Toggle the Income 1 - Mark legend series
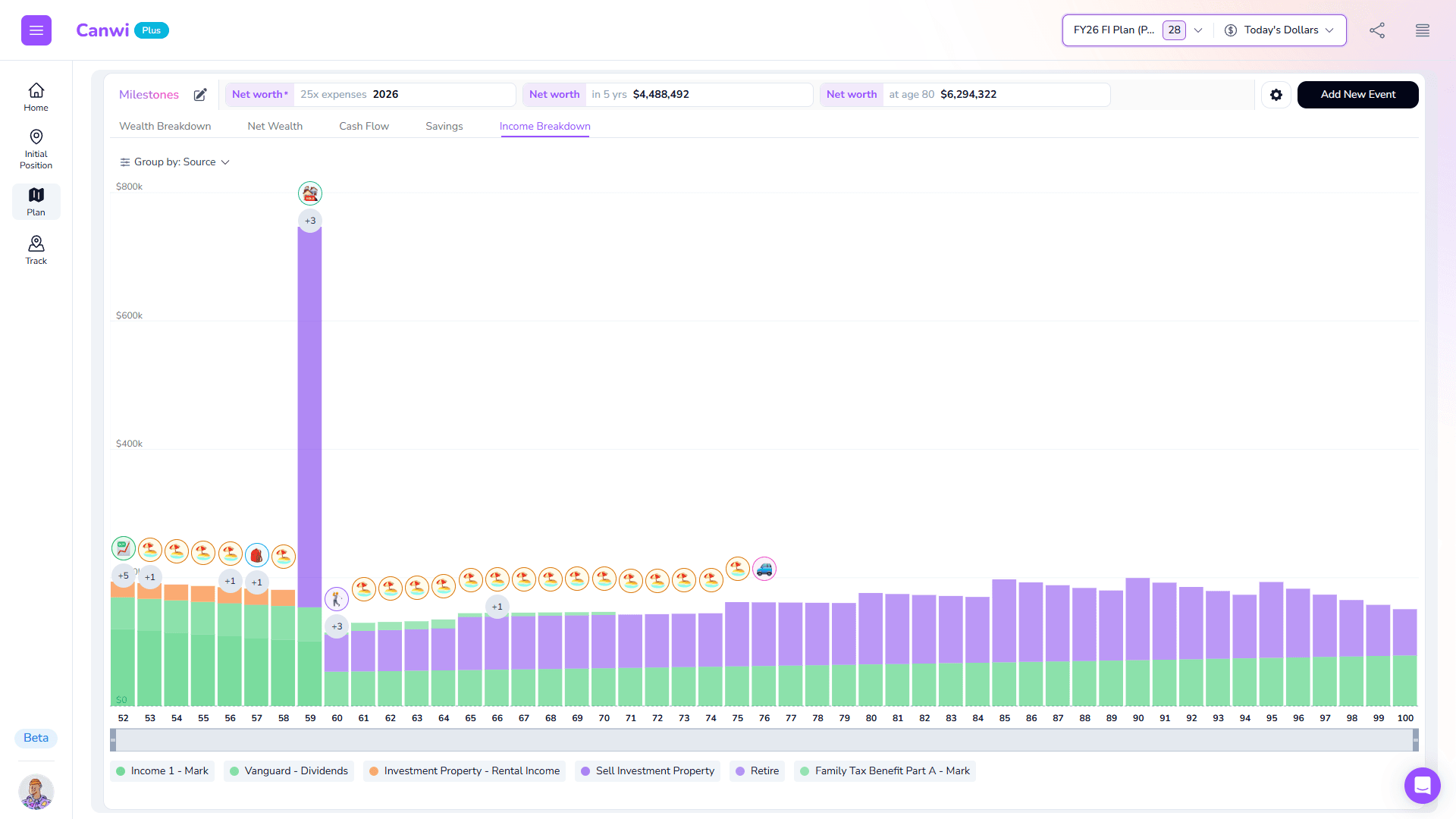The height and width of the screenshot is (819, 1456). point(162,770)
